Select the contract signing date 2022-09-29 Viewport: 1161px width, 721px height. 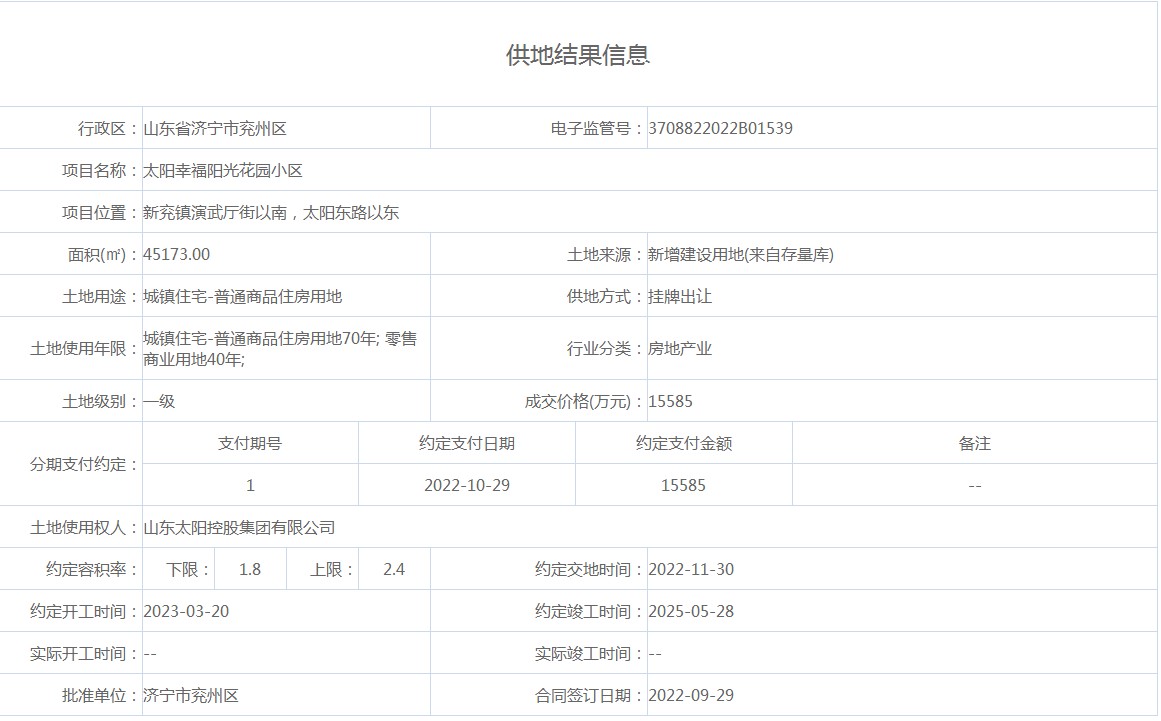(x=691, y=695)
